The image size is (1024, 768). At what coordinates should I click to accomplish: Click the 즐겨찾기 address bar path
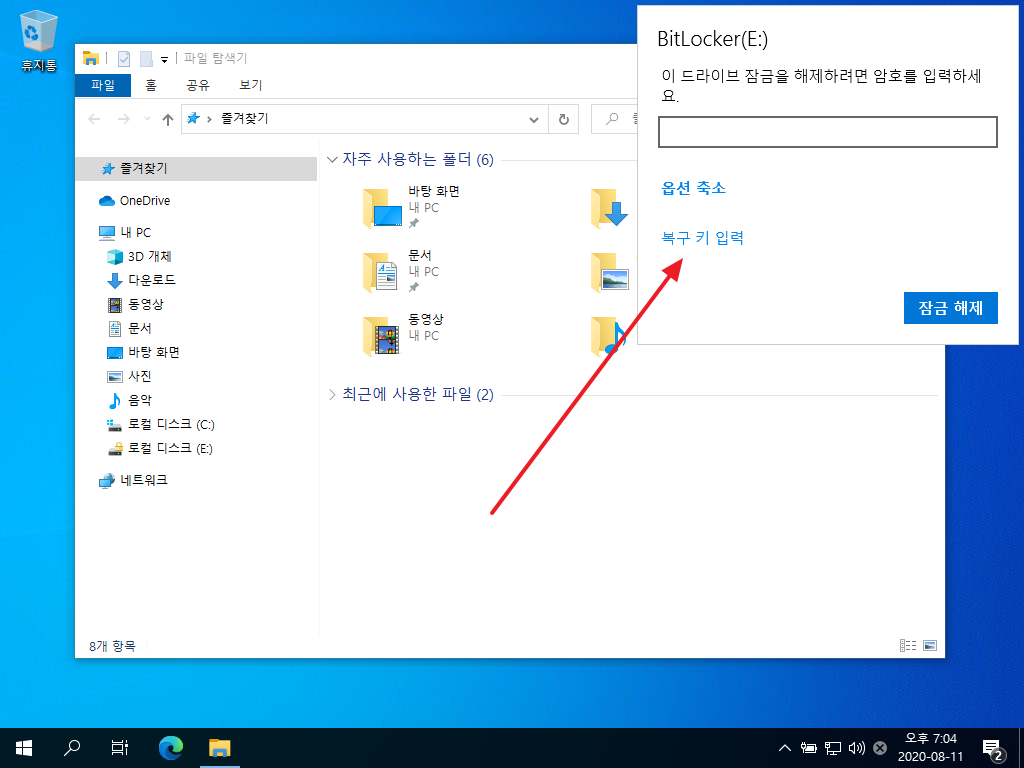pyautogui.click(x=244, y=118)
